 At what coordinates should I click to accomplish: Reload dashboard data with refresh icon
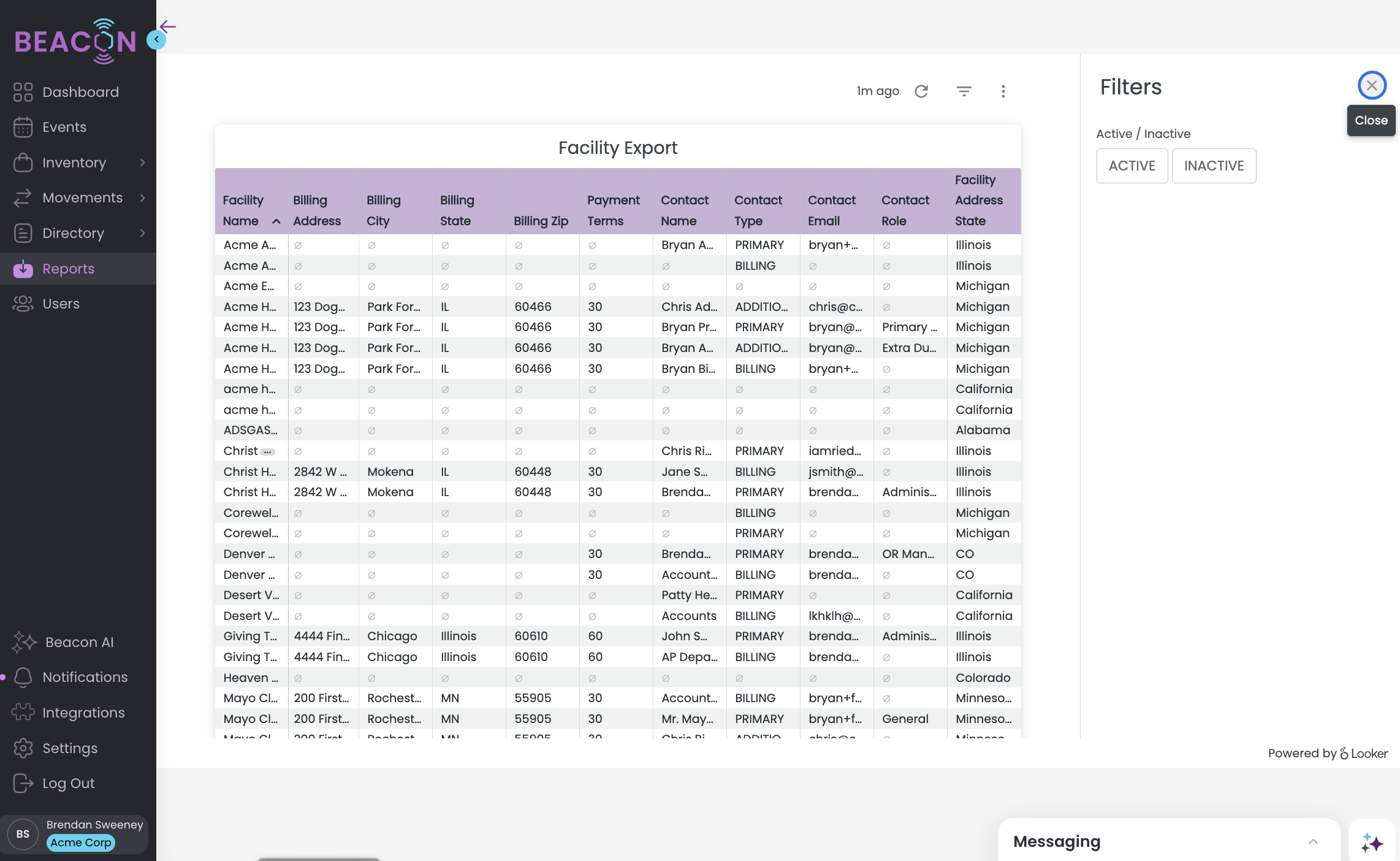pyautogui.click(x=921, y=91)
